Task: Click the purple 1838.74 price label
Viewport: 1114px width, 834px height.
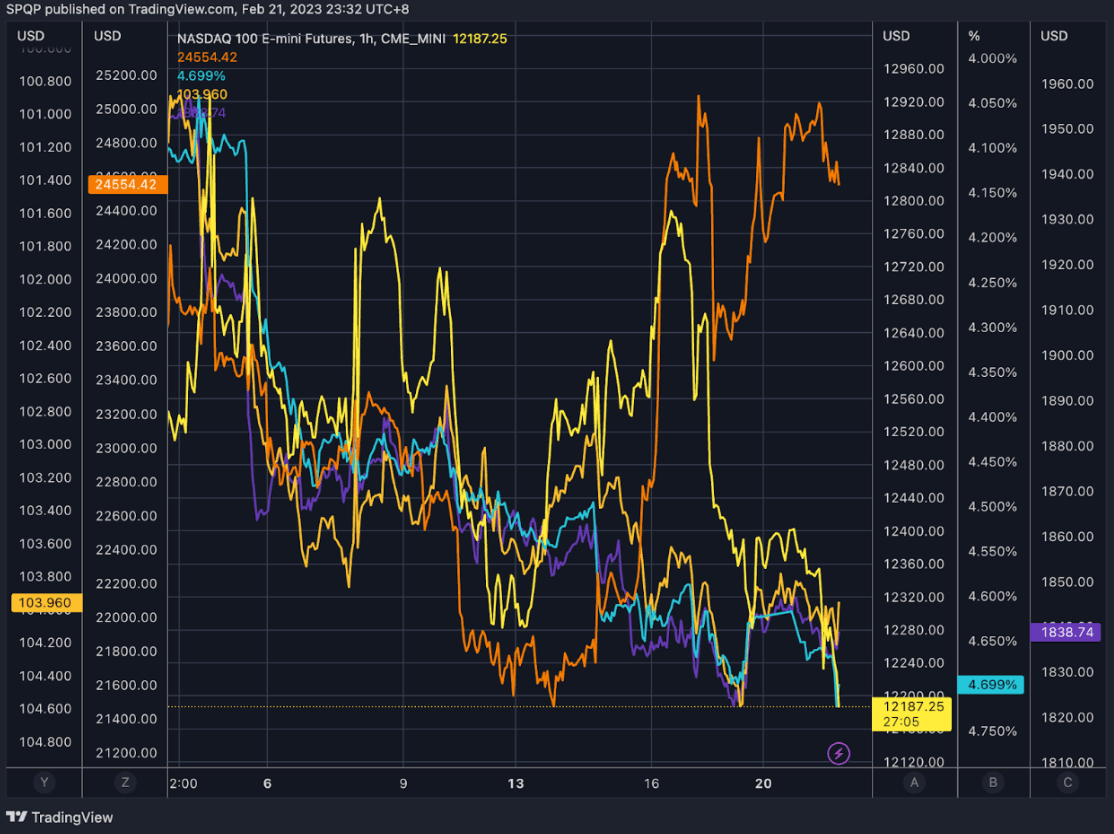Action: pos(1066,633)
